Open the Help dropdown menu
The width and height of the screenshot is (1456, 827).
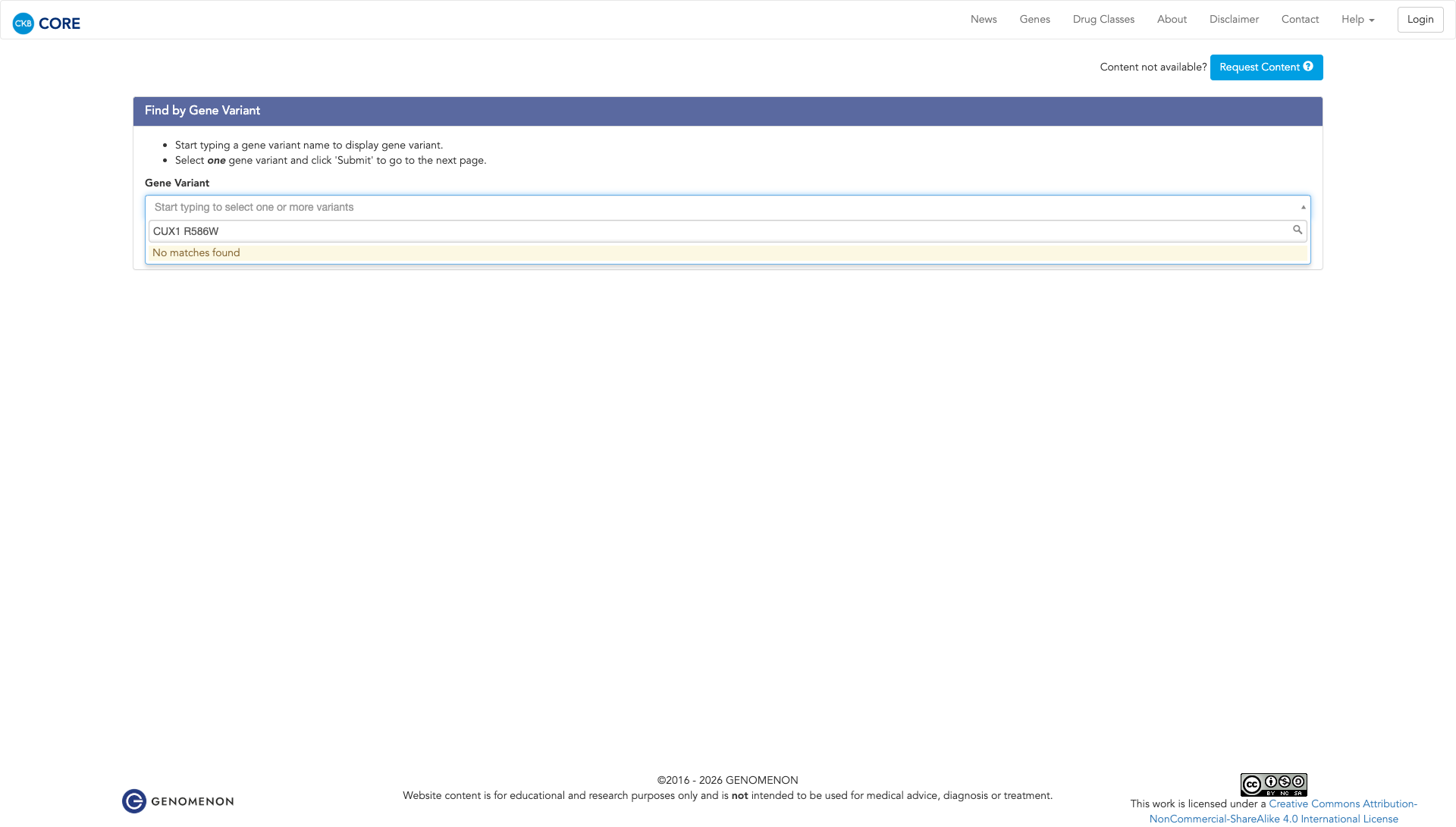pyautogui.click(x=1357, y=20)
